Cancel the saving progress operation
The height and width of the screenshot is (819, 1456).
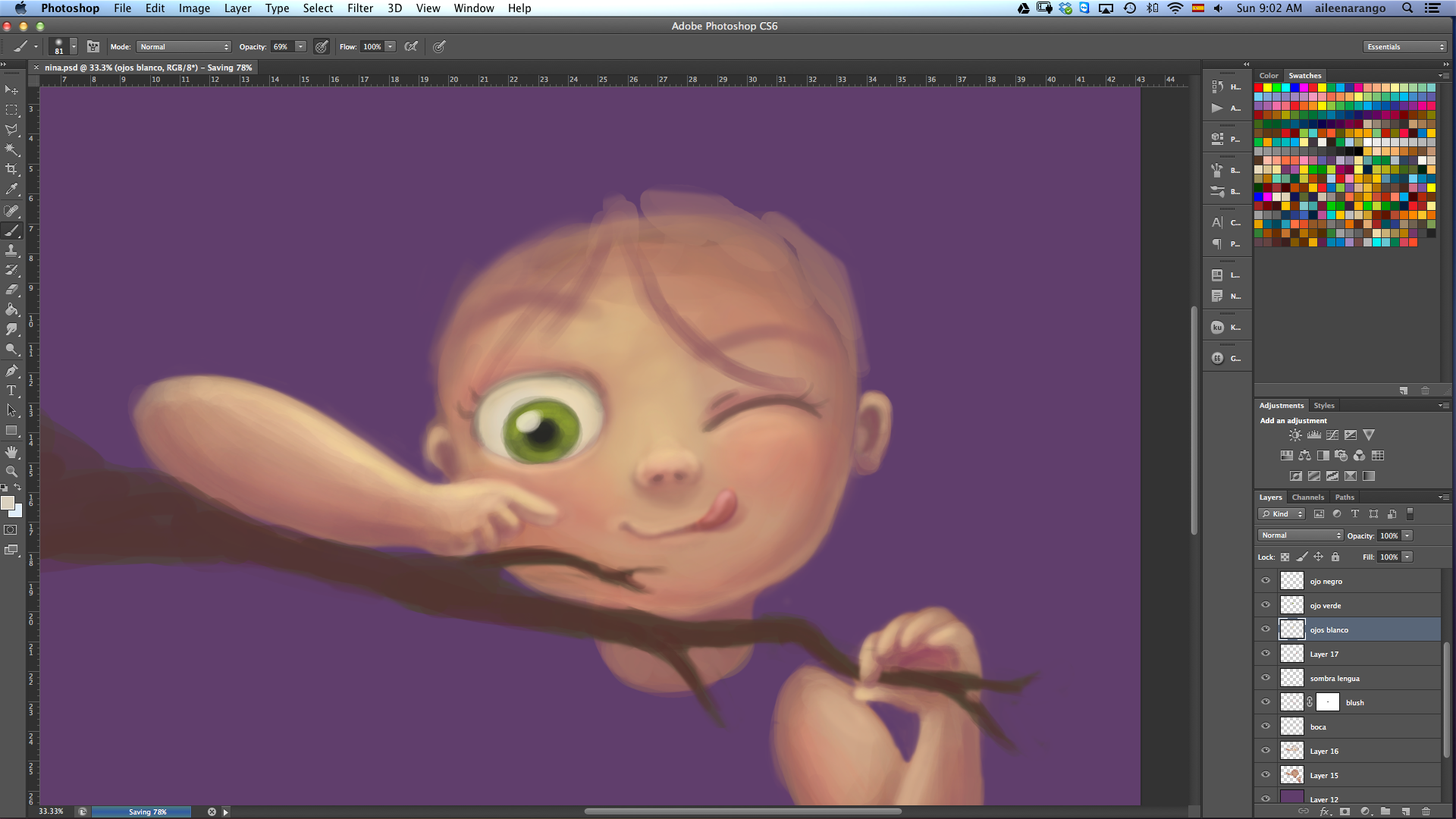pos(212,811)
